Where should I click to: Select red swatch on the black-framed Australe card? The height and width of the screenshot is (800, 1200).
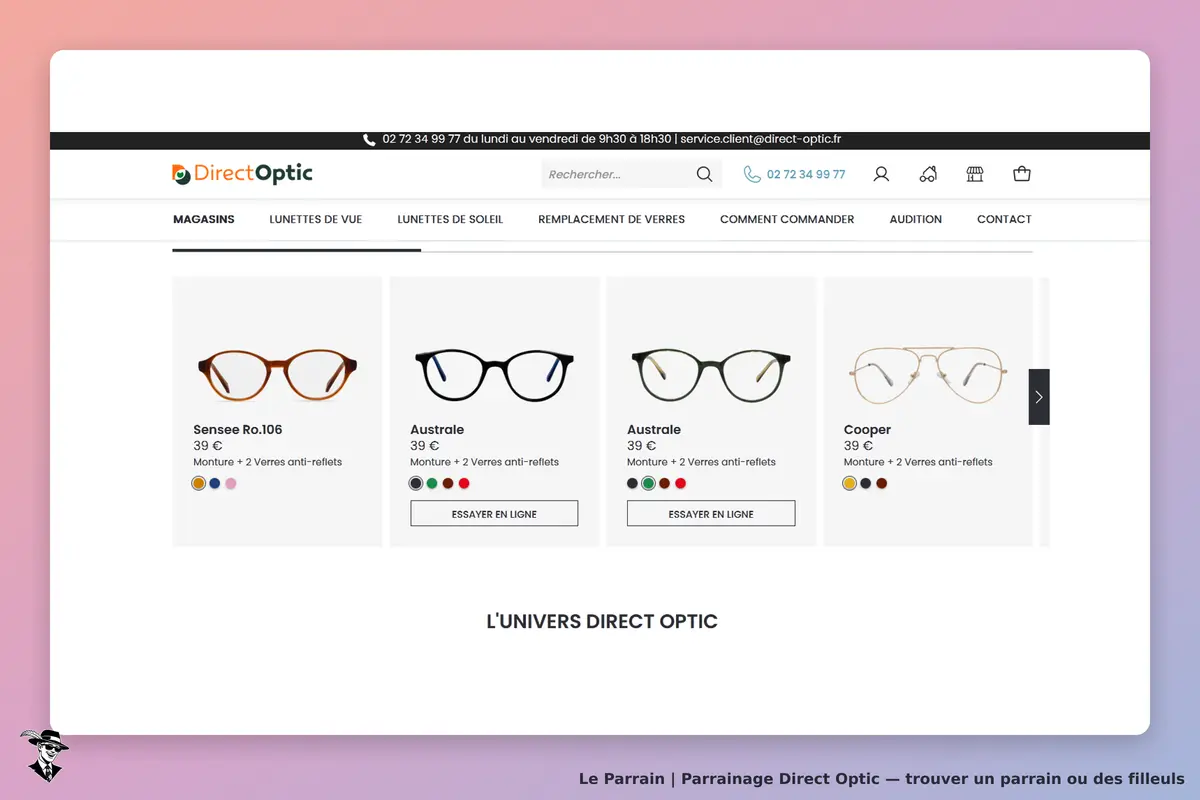pos(464,484)
